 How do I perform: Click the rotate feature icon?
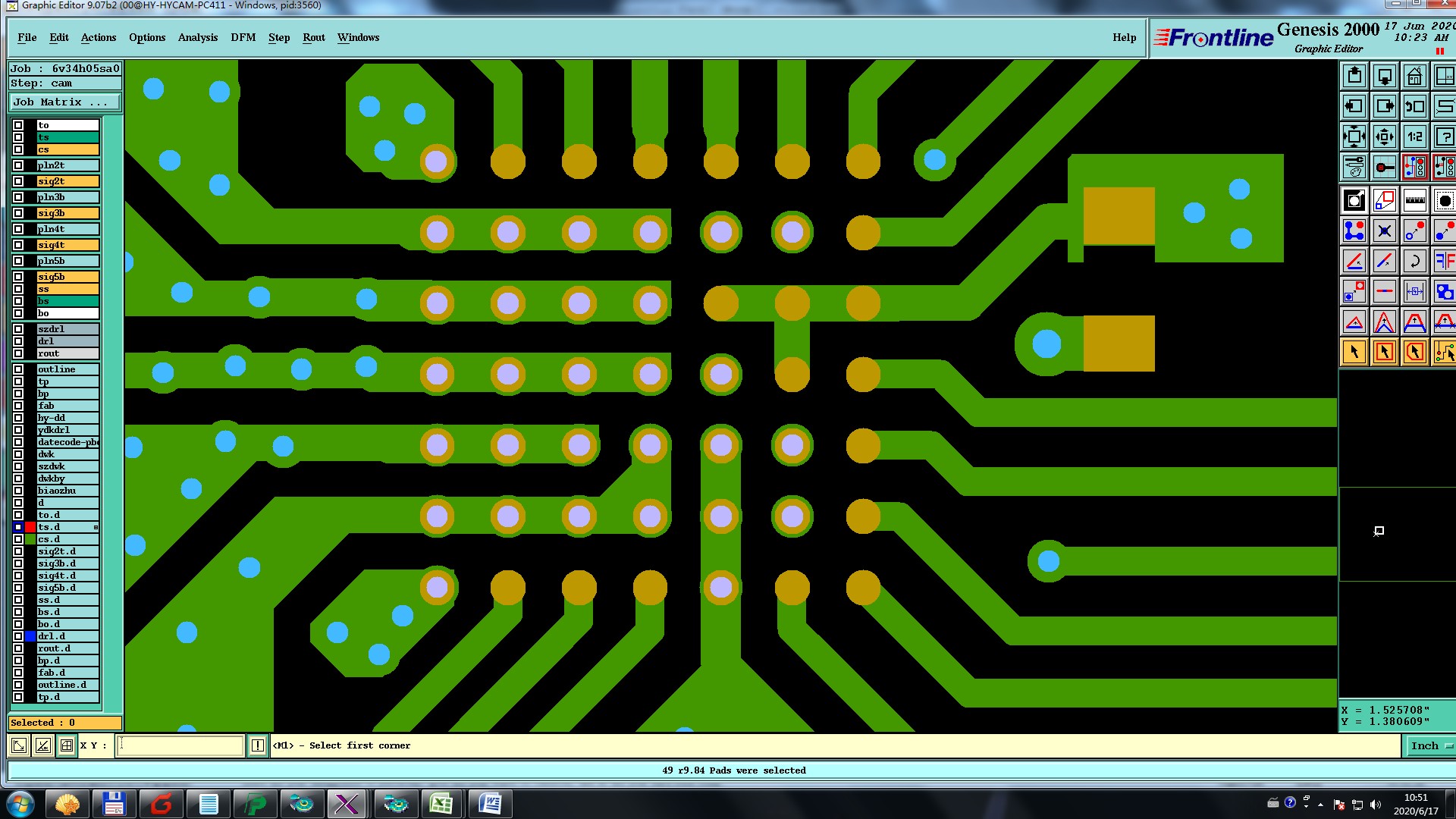(x=1414, y=262)
